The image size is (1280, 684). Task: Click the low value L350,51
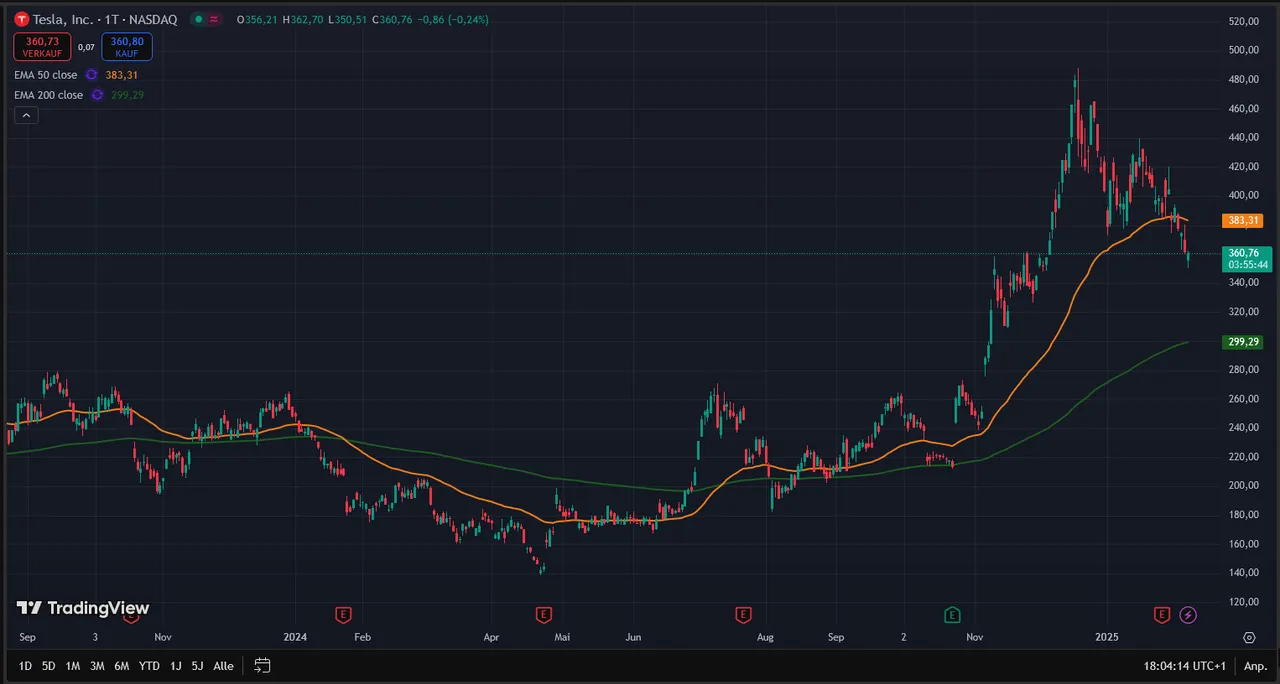tap(347, 19)
